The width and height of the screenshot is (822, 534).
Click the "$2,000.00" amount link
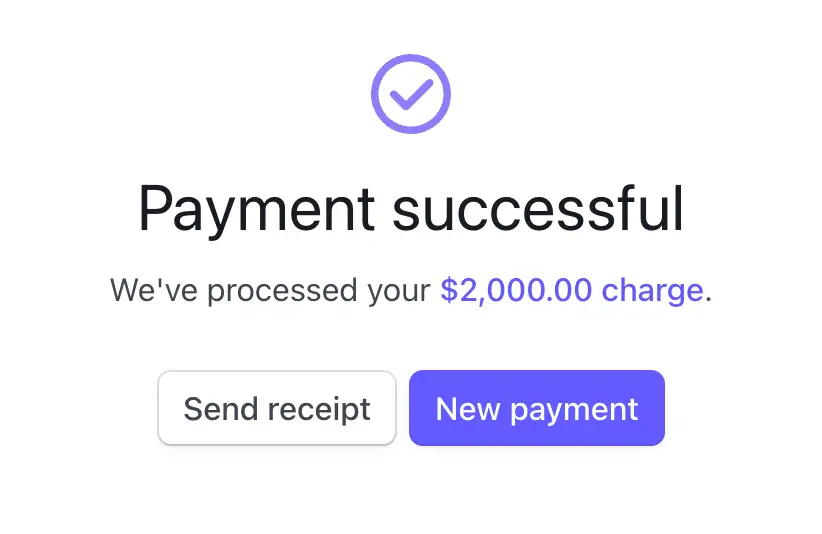518,291
